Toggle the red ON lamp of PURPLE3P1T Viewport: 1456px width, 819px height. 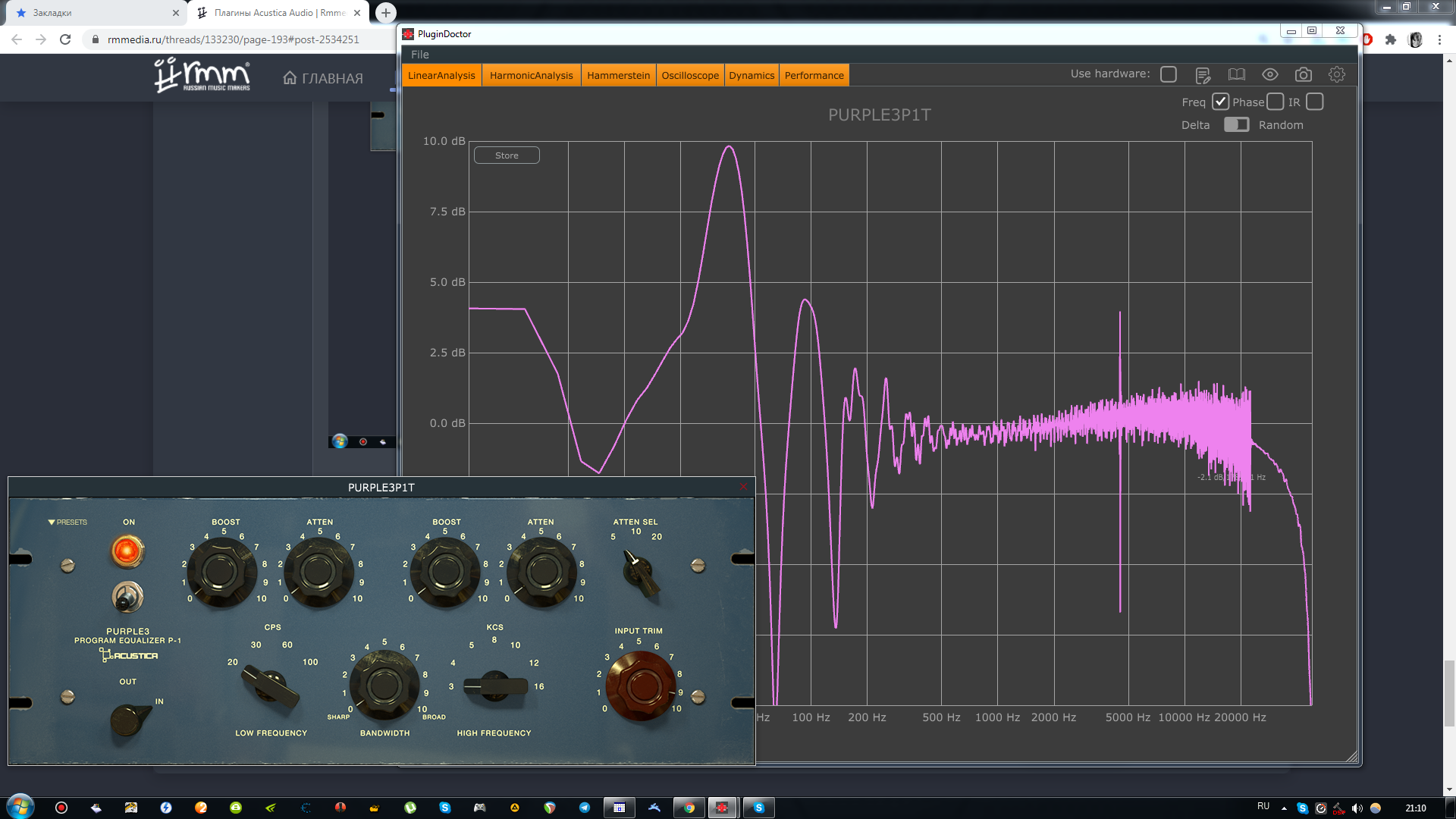coord(127,551)
